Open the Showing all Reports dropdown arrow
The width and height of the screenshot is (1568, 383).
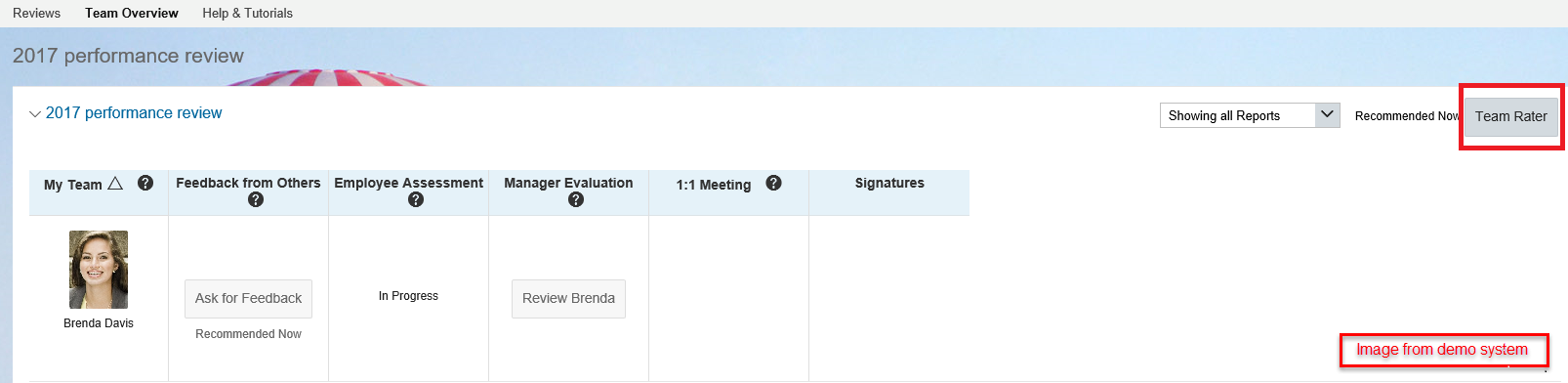[1328, 115]
